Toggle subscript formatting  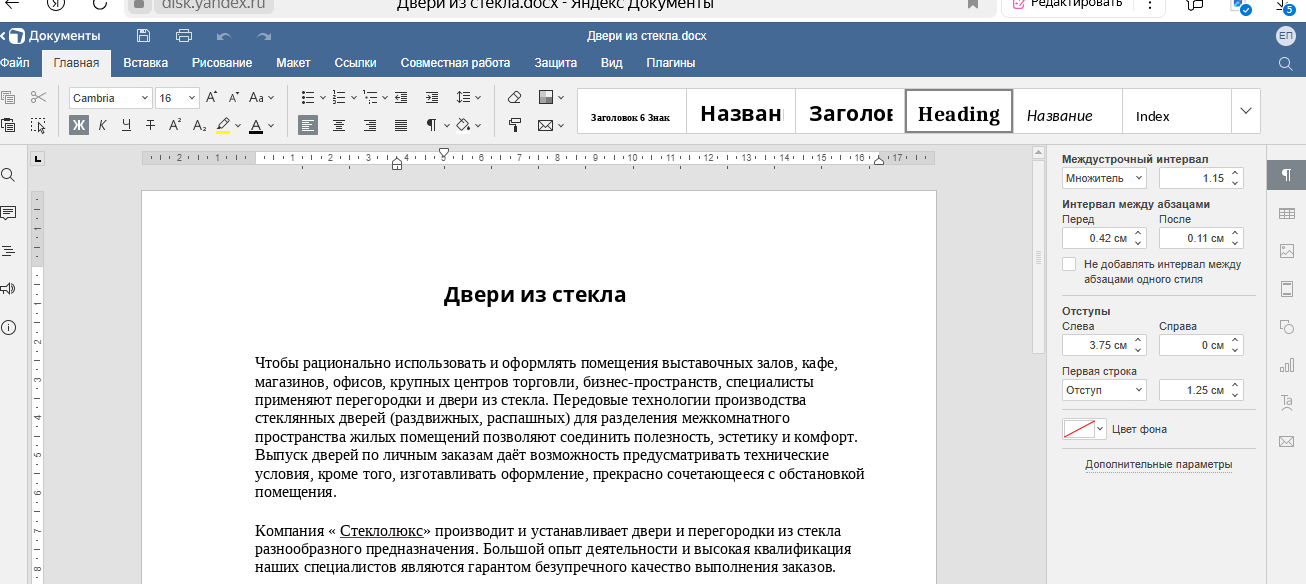tap(199, 125)
